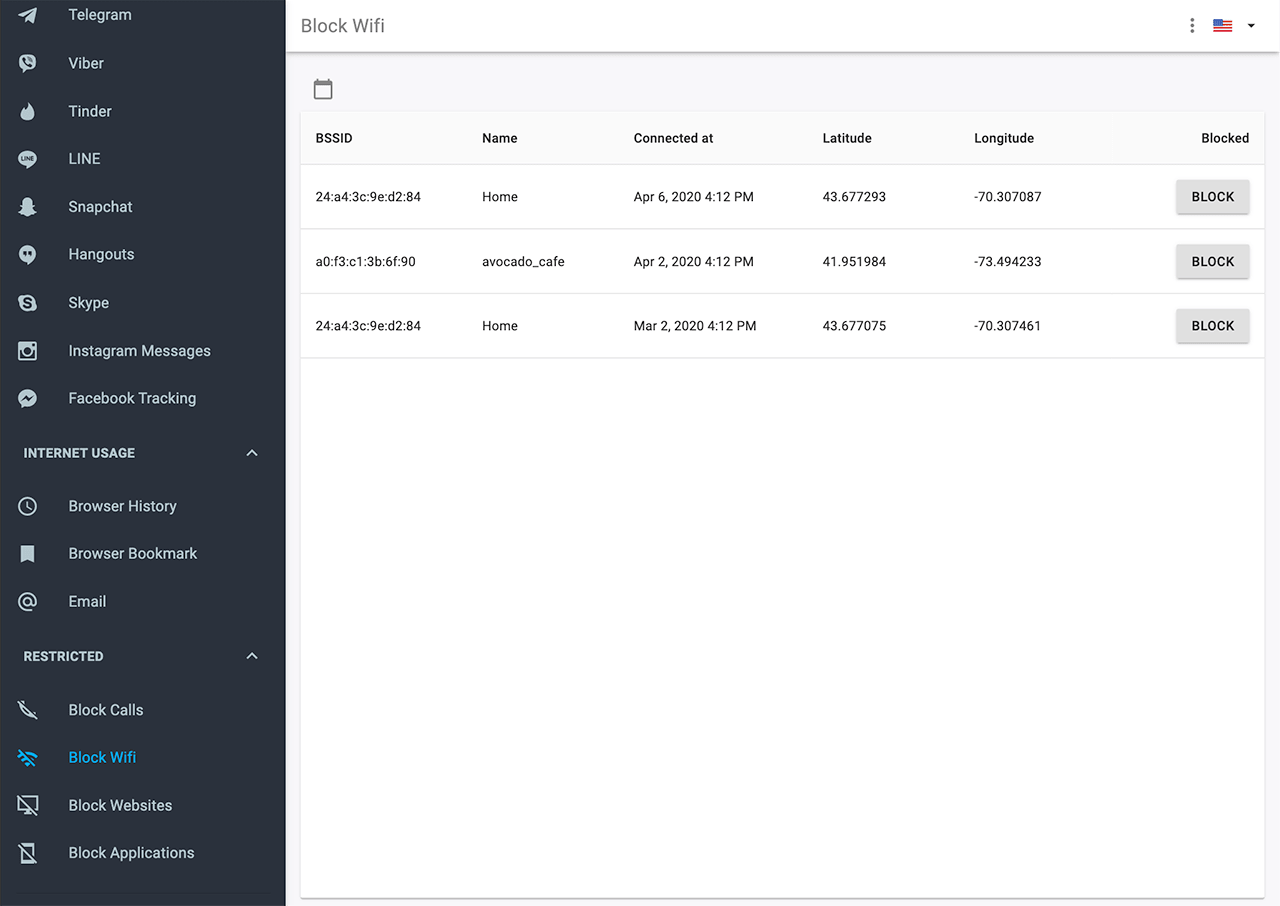Screen dimensions: 1280x906
Task: Open the calendar date filter icon
Action: (x=323, y=89)
